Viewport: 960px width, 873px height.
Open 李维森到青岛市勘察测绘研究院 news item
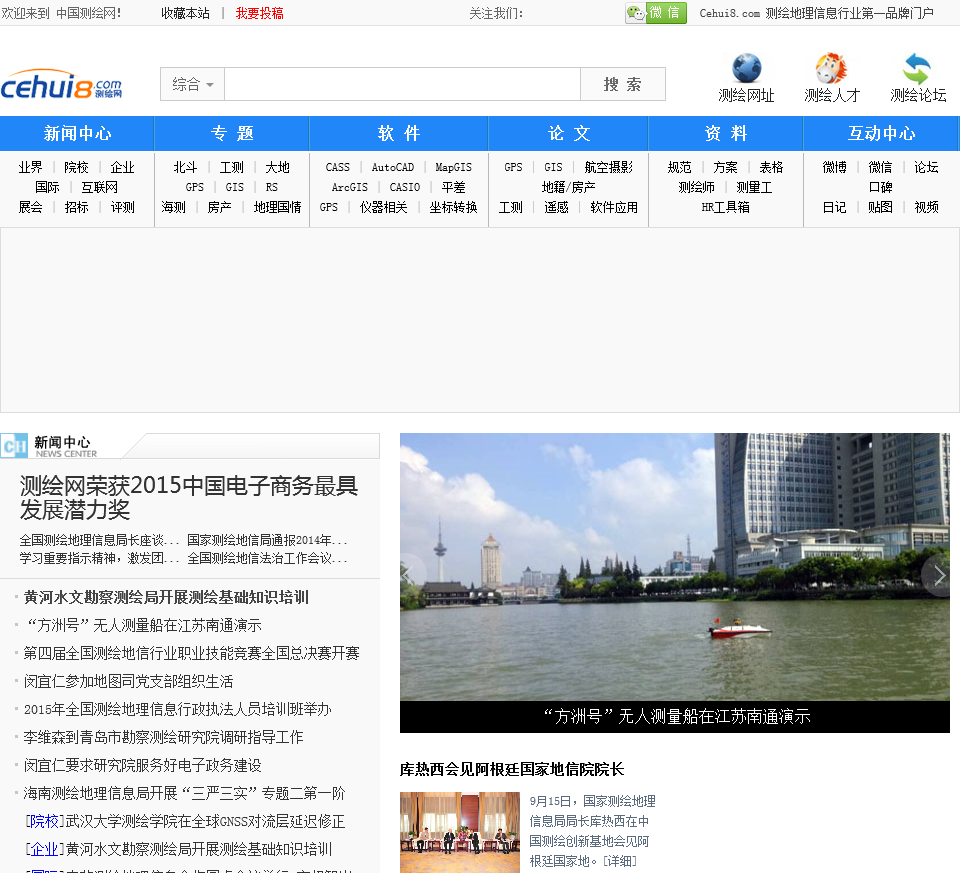pyautogui.click(x=163, y=737)
